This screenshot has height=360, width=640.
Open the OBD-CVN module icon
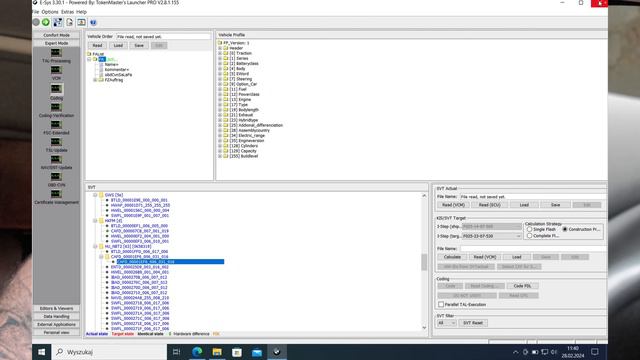pos(56,177)
